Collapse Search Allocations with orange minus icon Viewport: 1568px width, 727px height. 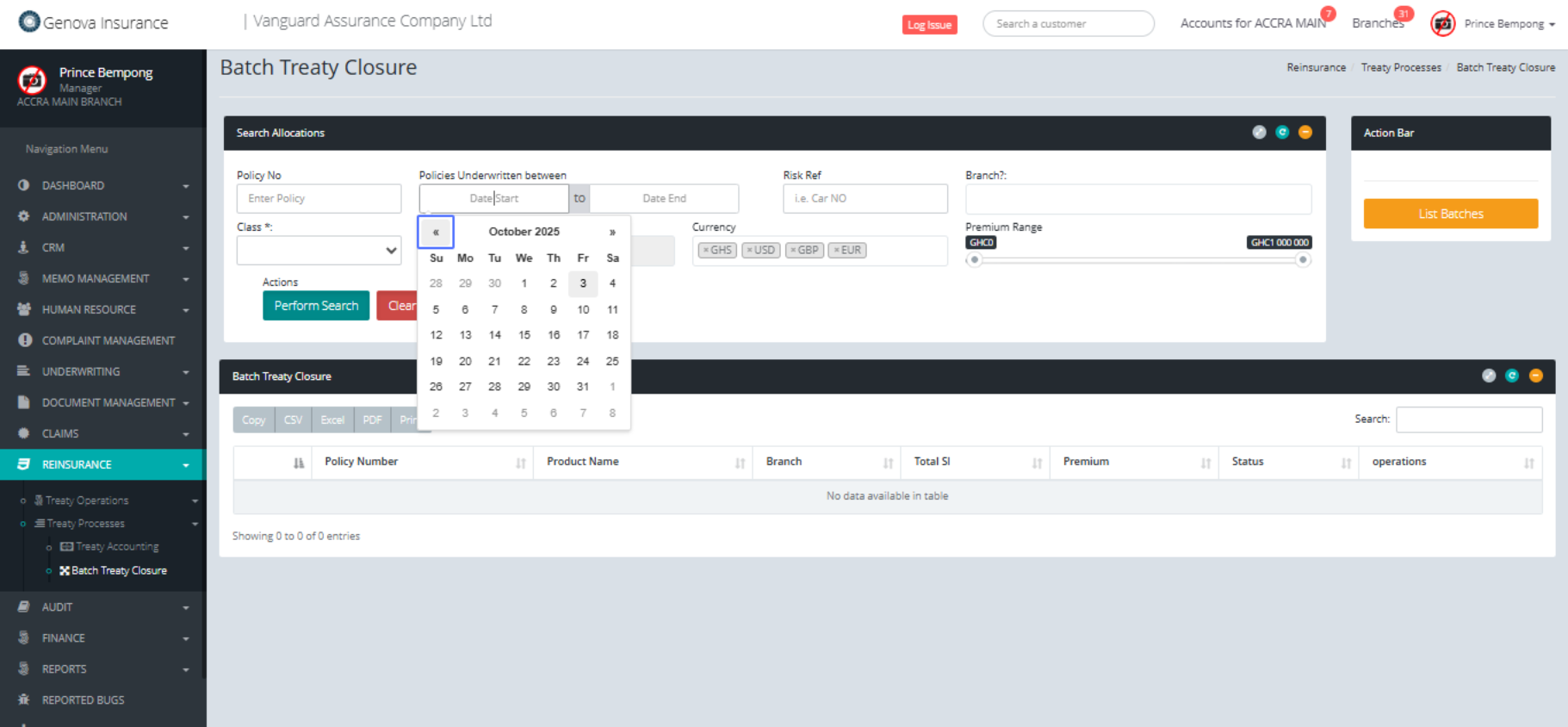(x=1305, y=132)
